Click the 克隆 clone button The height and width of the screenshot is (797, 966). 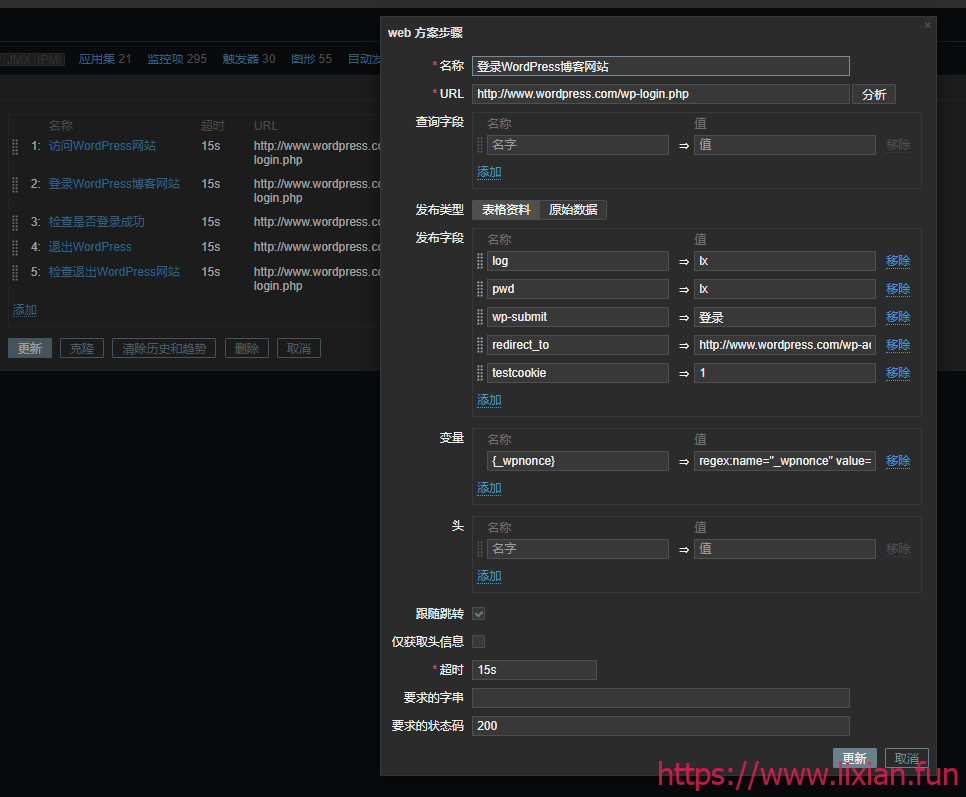(82, 348)
